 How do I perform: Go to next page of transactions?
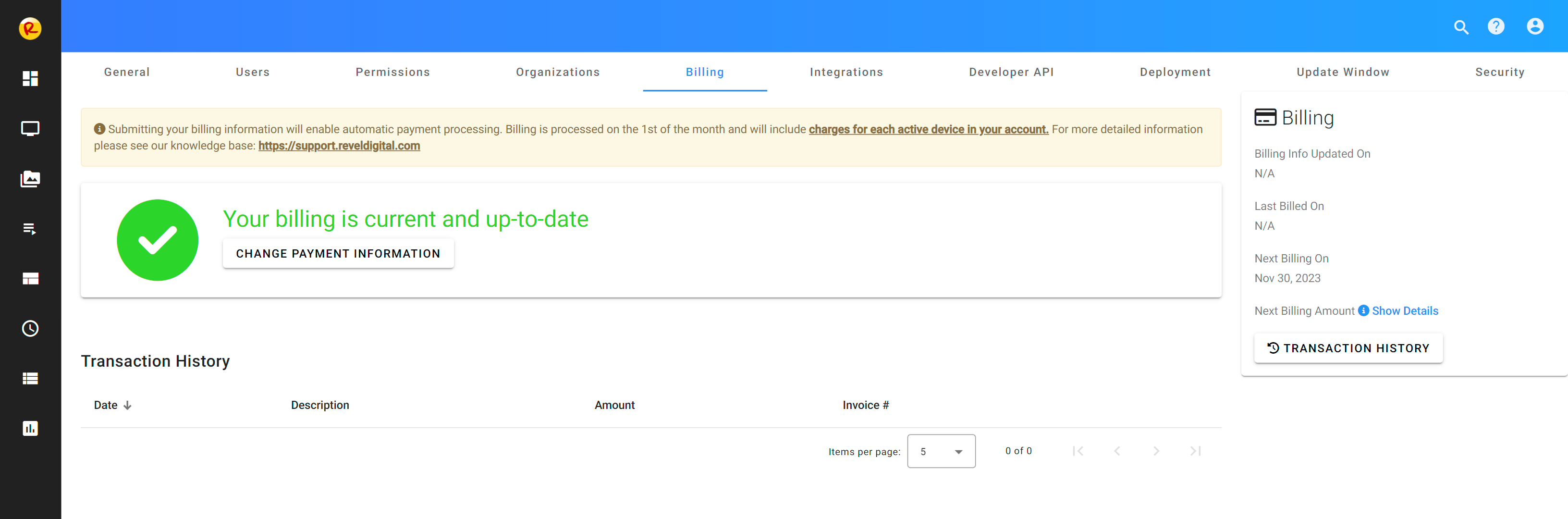[x=1156, y=451]
